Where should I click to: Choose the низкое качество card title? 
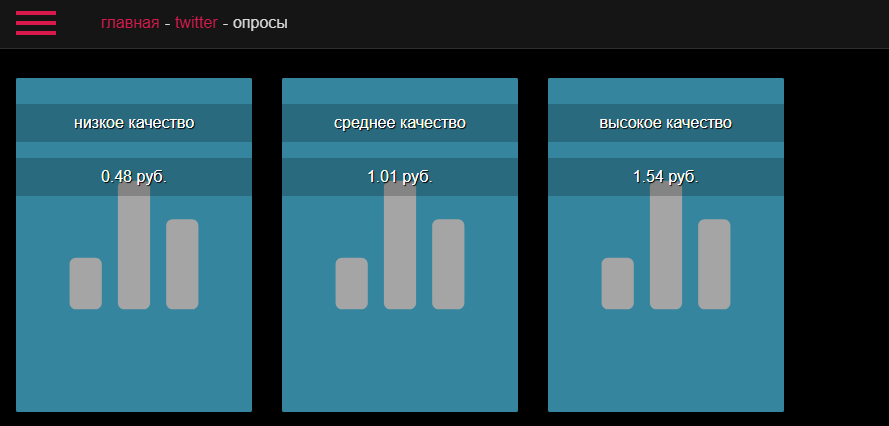click(x=134, y=123)
